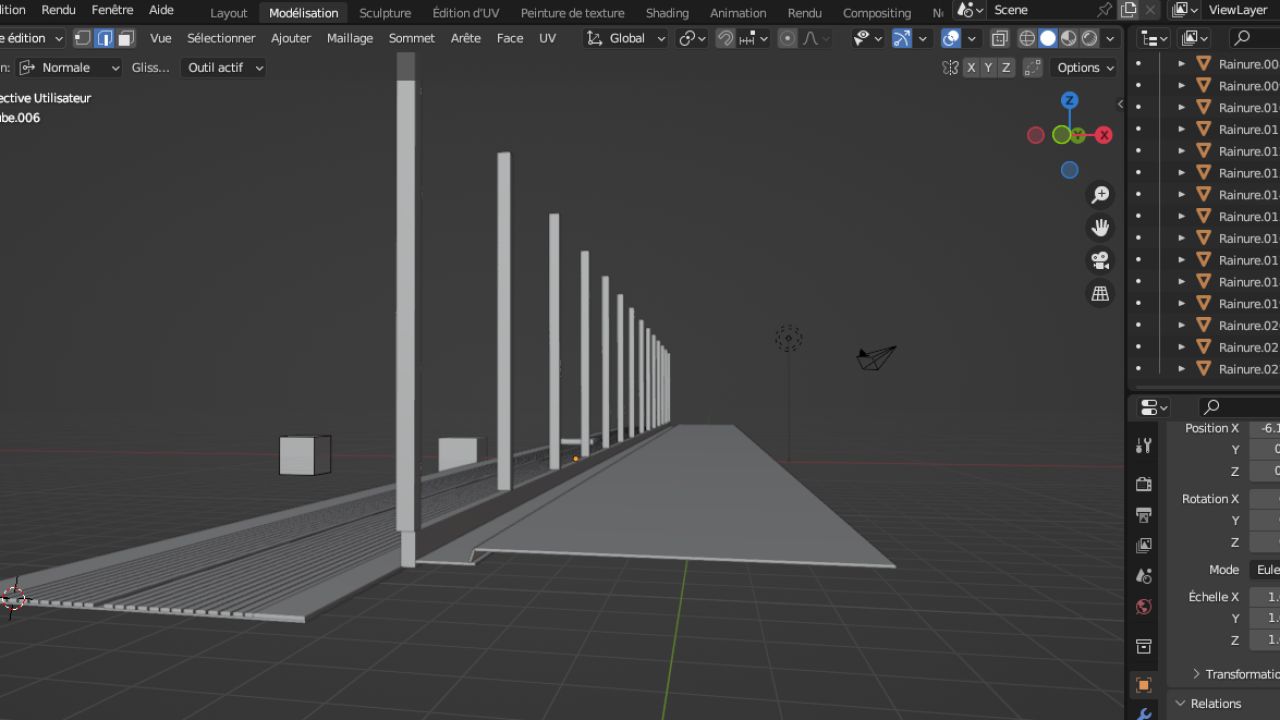Open snapping options dropdown
The height and width of the screenshot is (720, 1280).
(755, 38)
